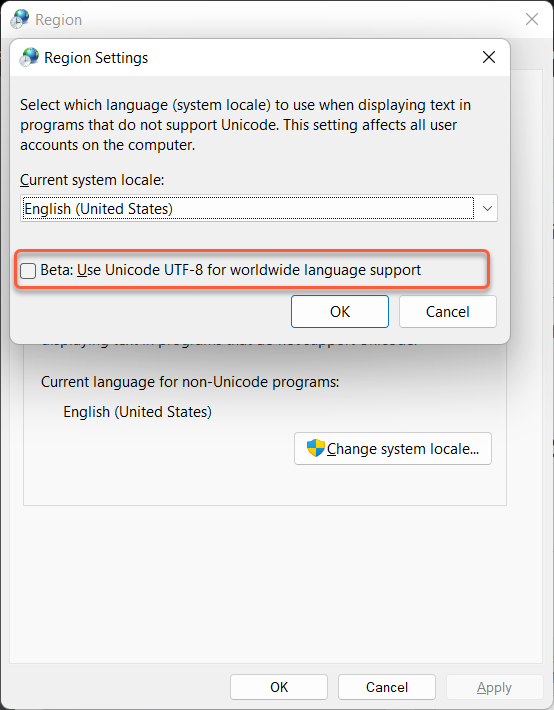Click "Current language for non-Unicode programs" label
This screenshot has height=710, width=554.
pos(190,382)
